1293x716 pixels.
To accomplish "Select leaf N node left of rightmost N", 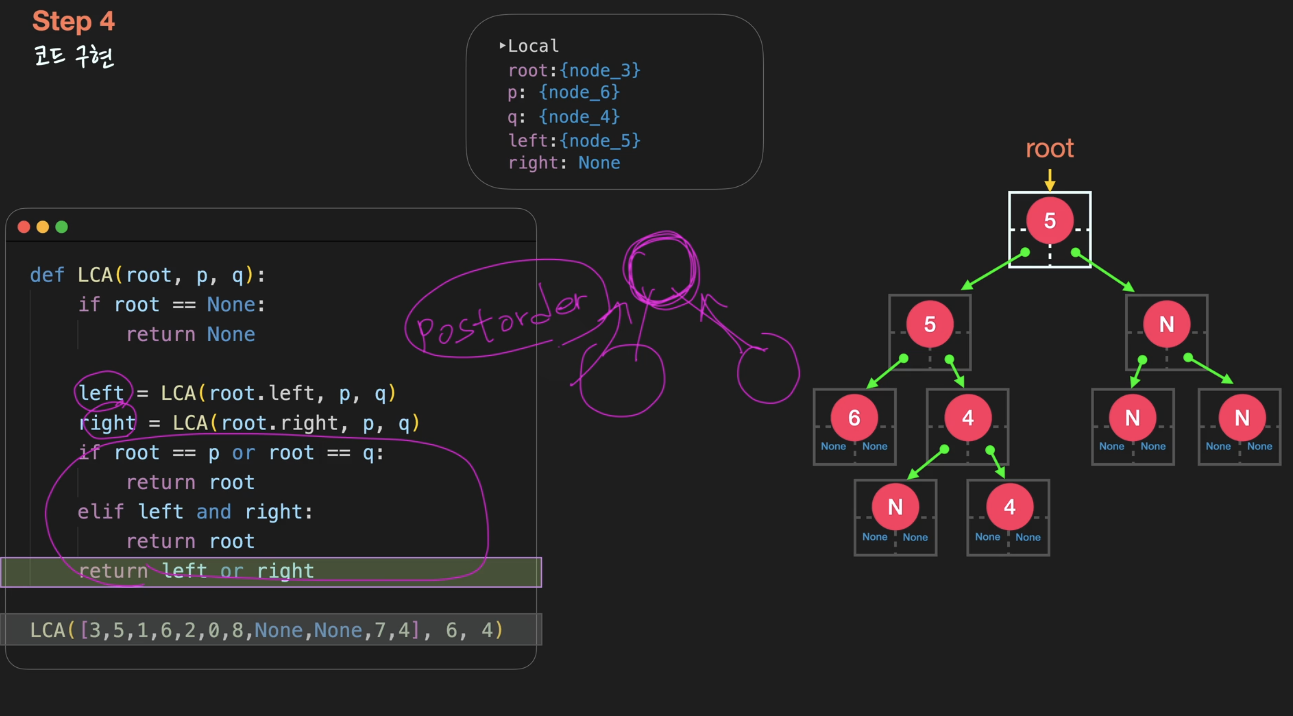I will [x=1132, y=417].
